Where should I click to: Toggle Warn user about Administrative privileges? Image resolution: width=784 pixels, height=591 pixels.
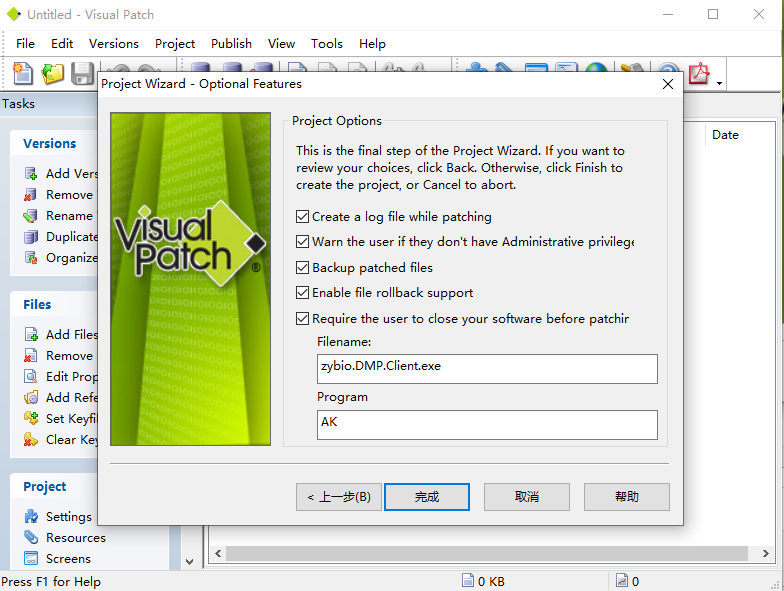(x=302, y=242)
